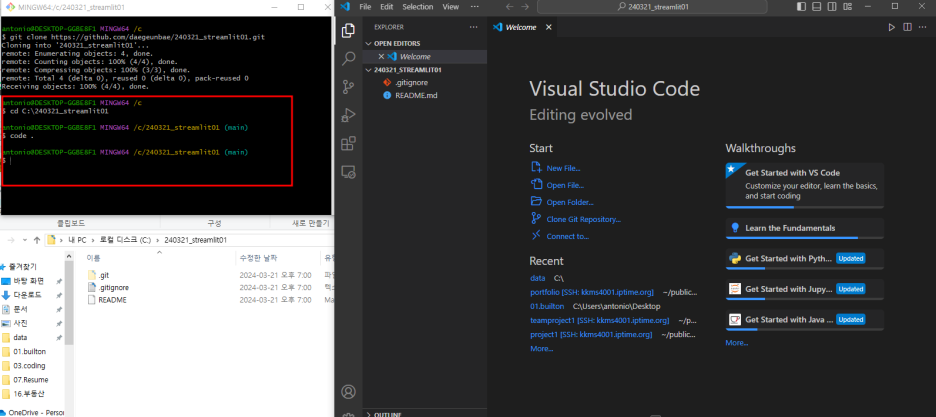Click the Open File... link
The image size is (936, 417).
pos(565,186)
